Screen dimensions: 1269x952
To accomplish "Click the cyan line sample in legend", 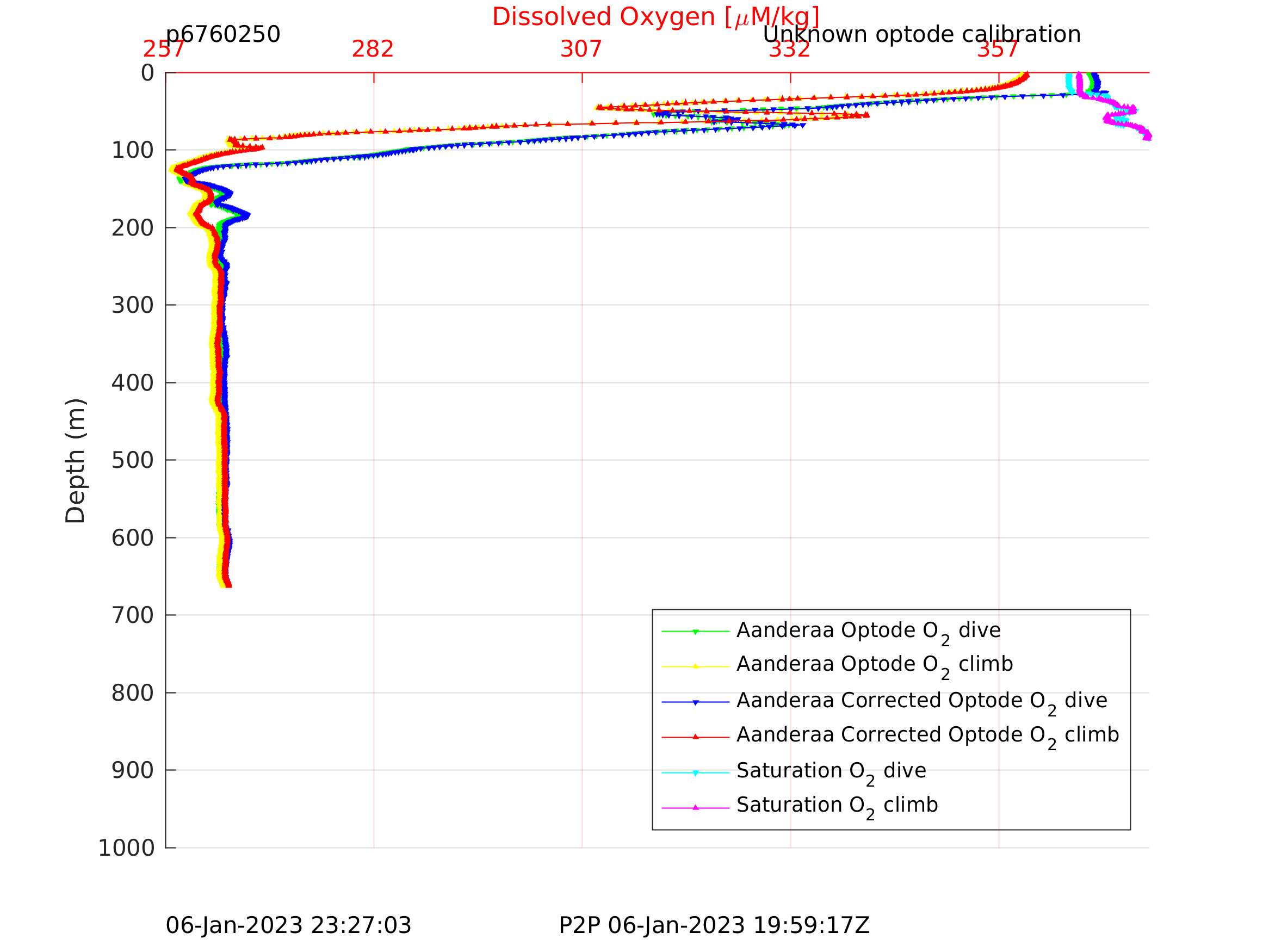I will pos(695,773).
